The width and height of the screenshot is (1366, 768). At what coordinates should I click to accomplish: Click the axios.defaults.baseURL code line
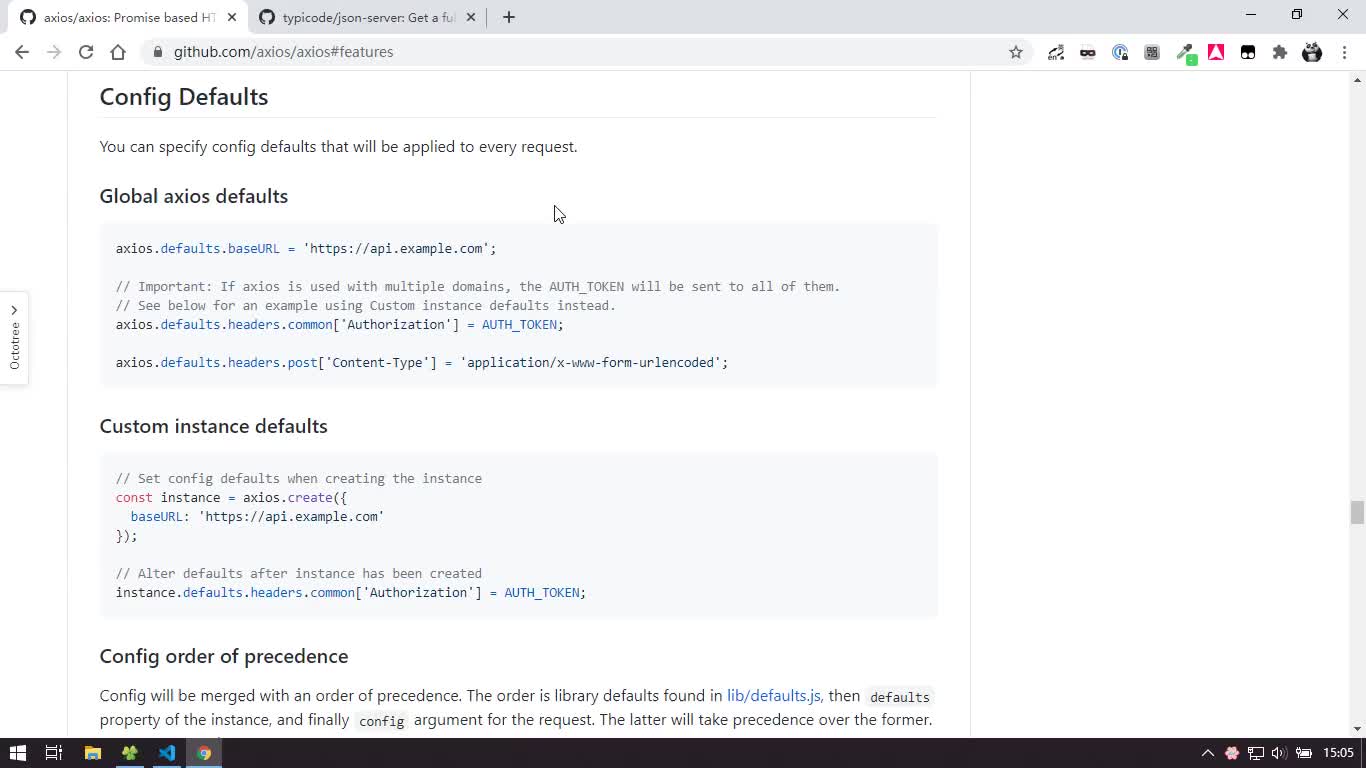[306, 248]
